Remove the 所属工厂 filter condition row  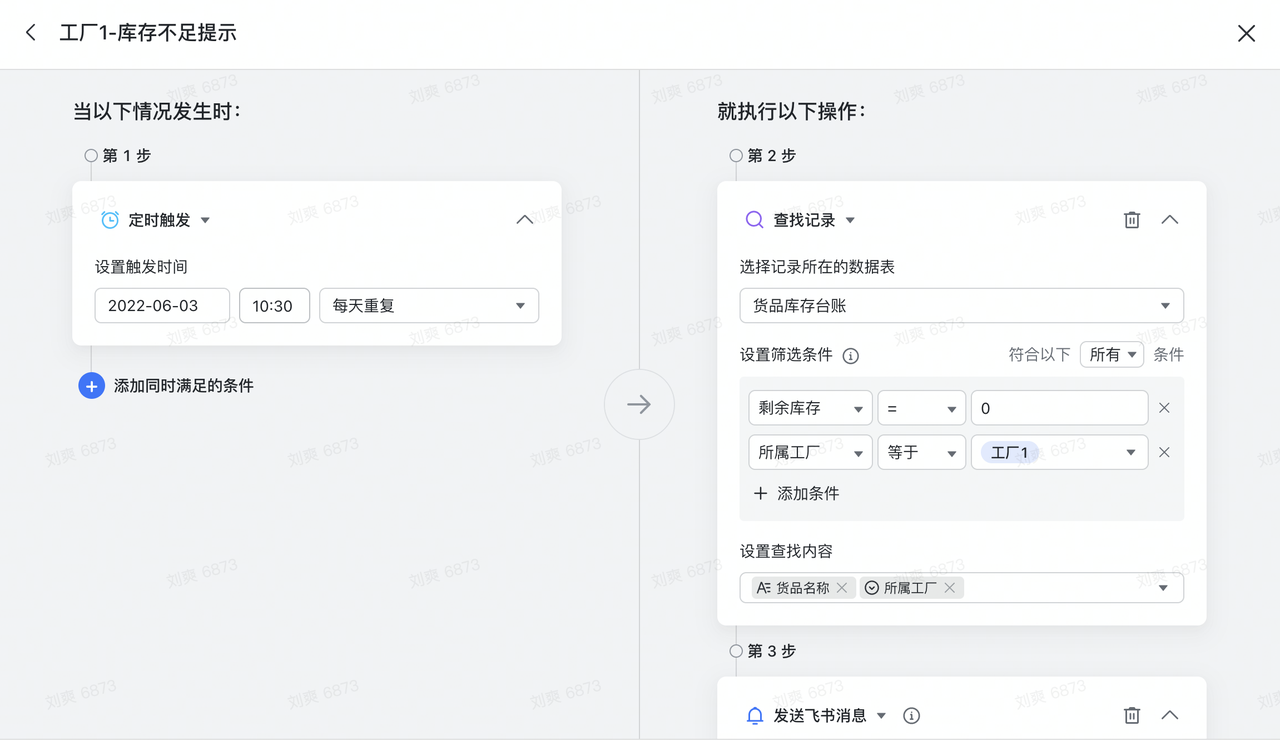(1164, 452)
